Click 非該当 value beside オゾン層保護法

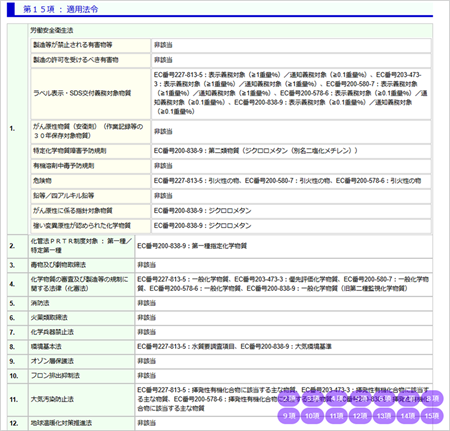pos(147,361)
